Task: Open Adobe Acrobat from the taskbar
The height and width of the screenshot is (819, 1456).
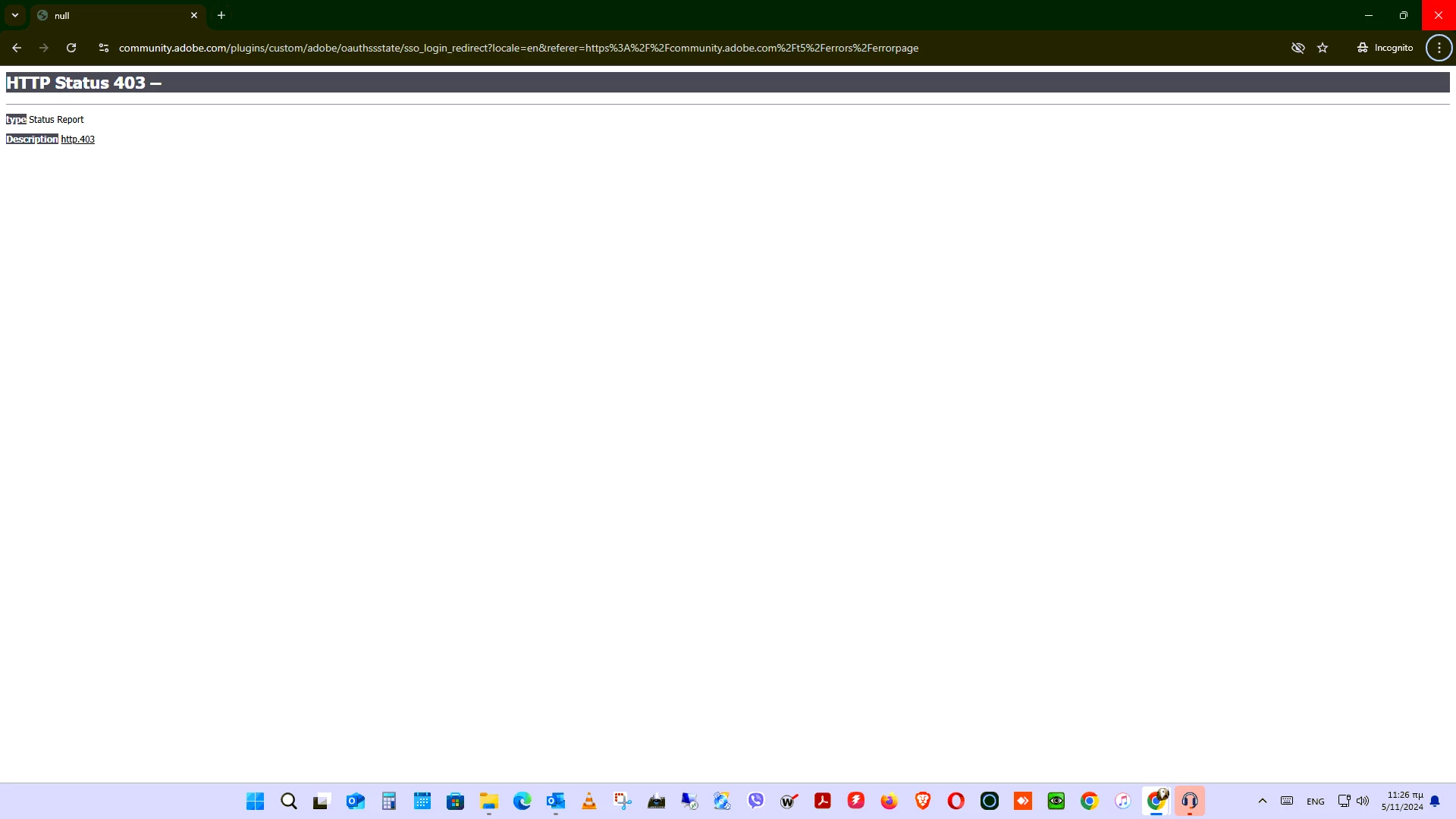Action: (823, 801)
